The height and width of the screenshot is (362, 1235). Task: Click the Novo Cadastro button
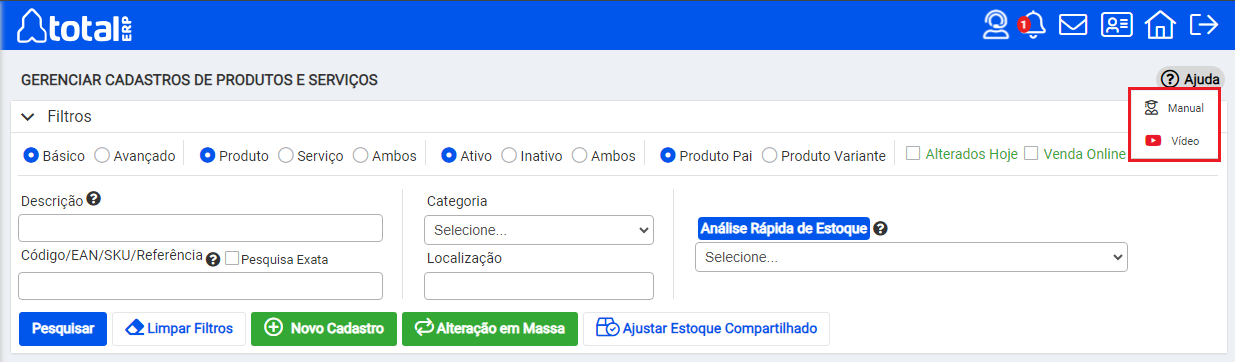click(324, 328)
